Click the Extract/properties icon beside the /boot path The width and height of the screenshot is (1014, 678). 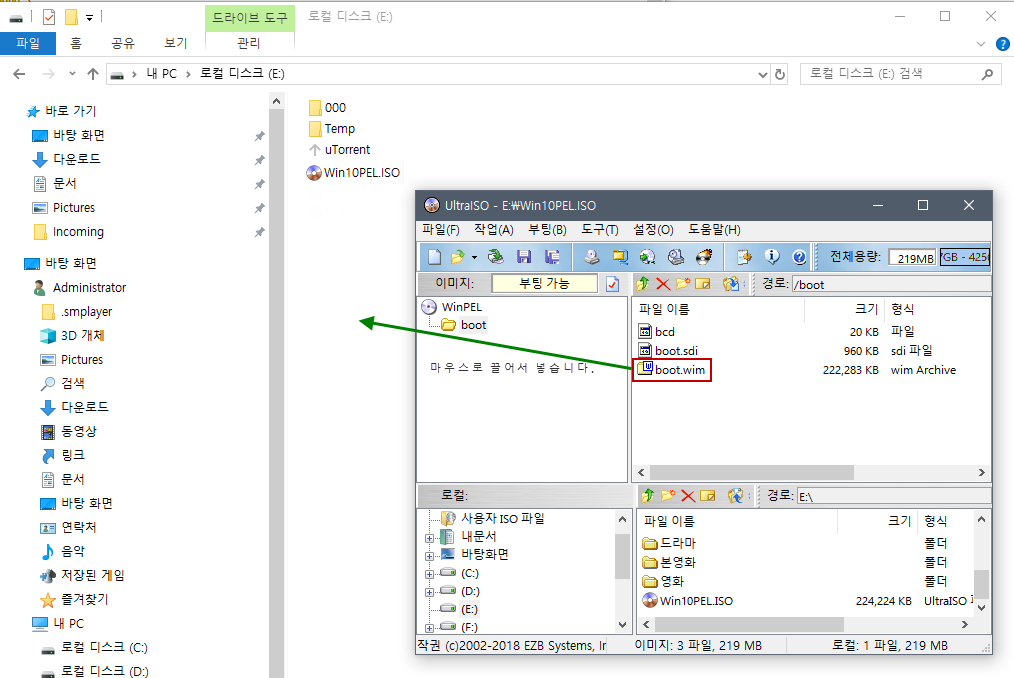731,283
